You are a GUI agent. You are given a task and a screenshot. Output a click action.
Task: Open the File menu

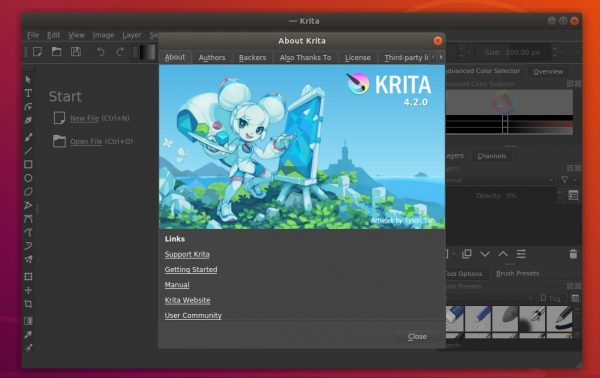click(x=33, y=35)
